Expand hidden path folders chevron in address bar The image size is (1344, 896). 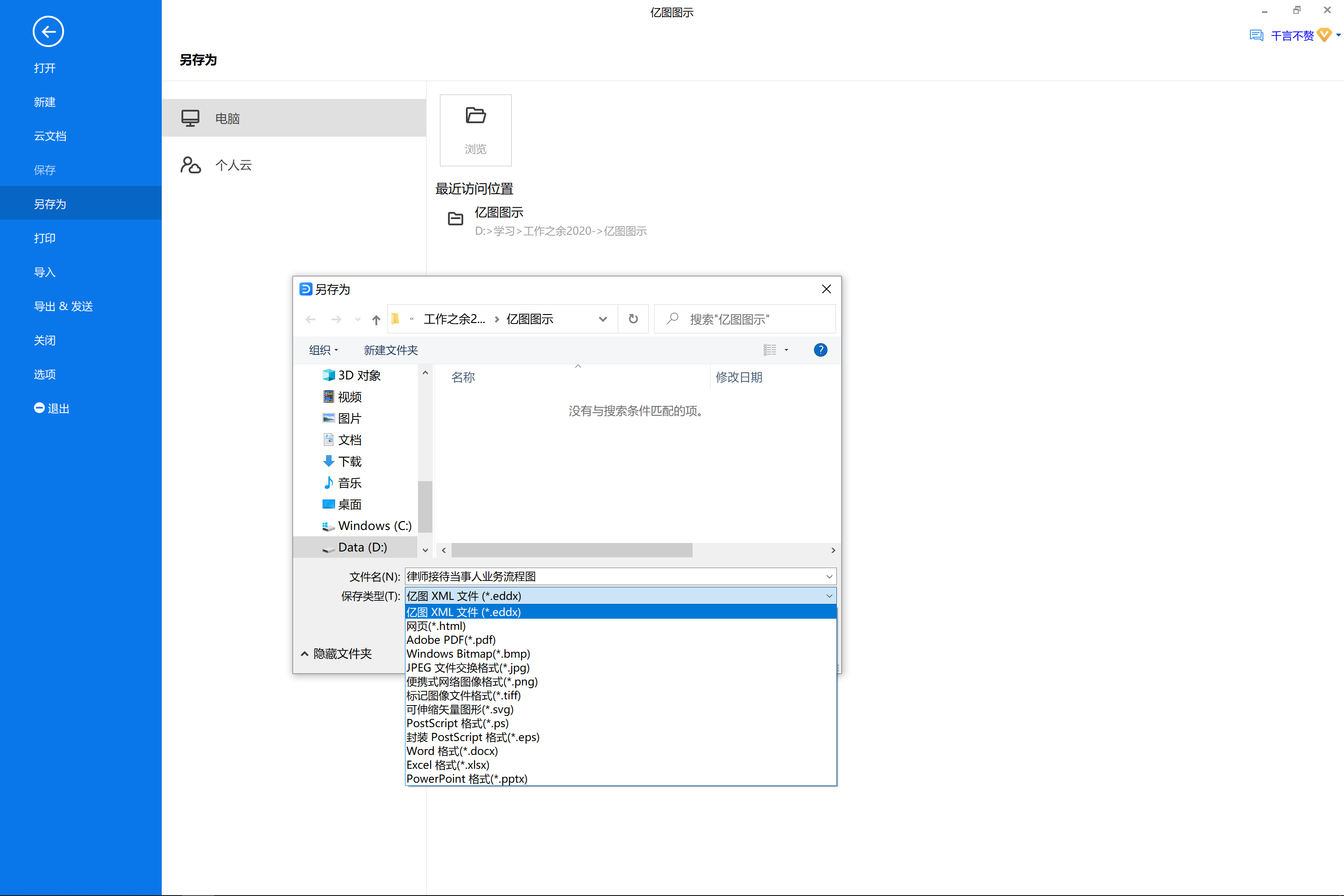pyautogui.click(x=411, y=319)
